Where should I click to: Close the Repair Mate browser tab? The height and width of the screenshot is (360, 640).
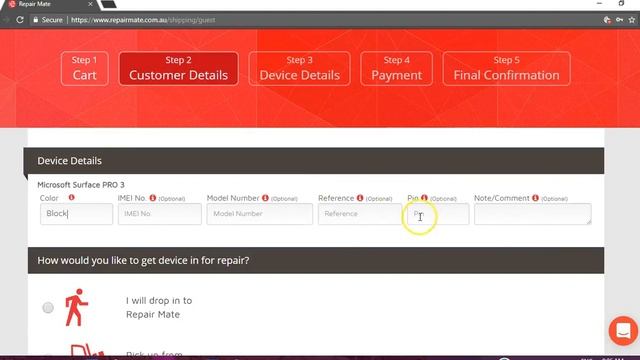point(90,4)
